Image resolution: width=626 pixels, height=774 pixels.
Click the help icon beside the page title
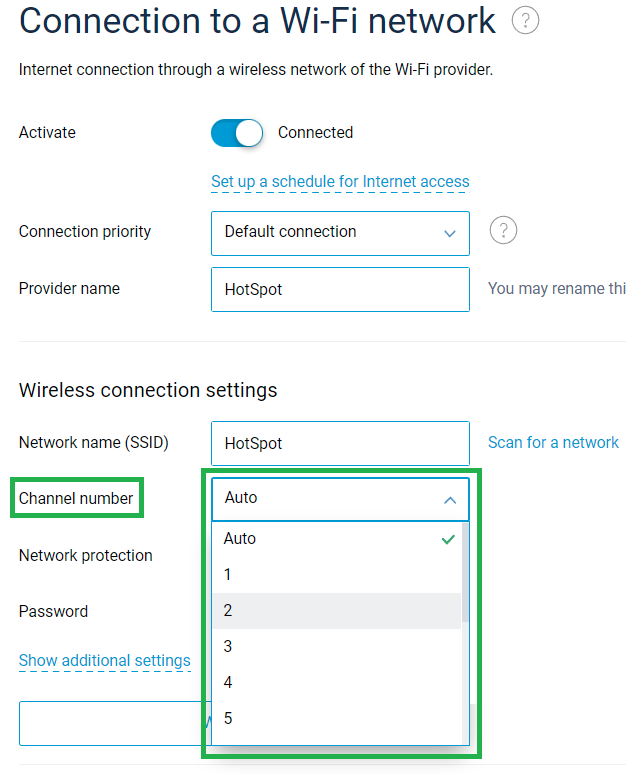(x=525, y=20)
